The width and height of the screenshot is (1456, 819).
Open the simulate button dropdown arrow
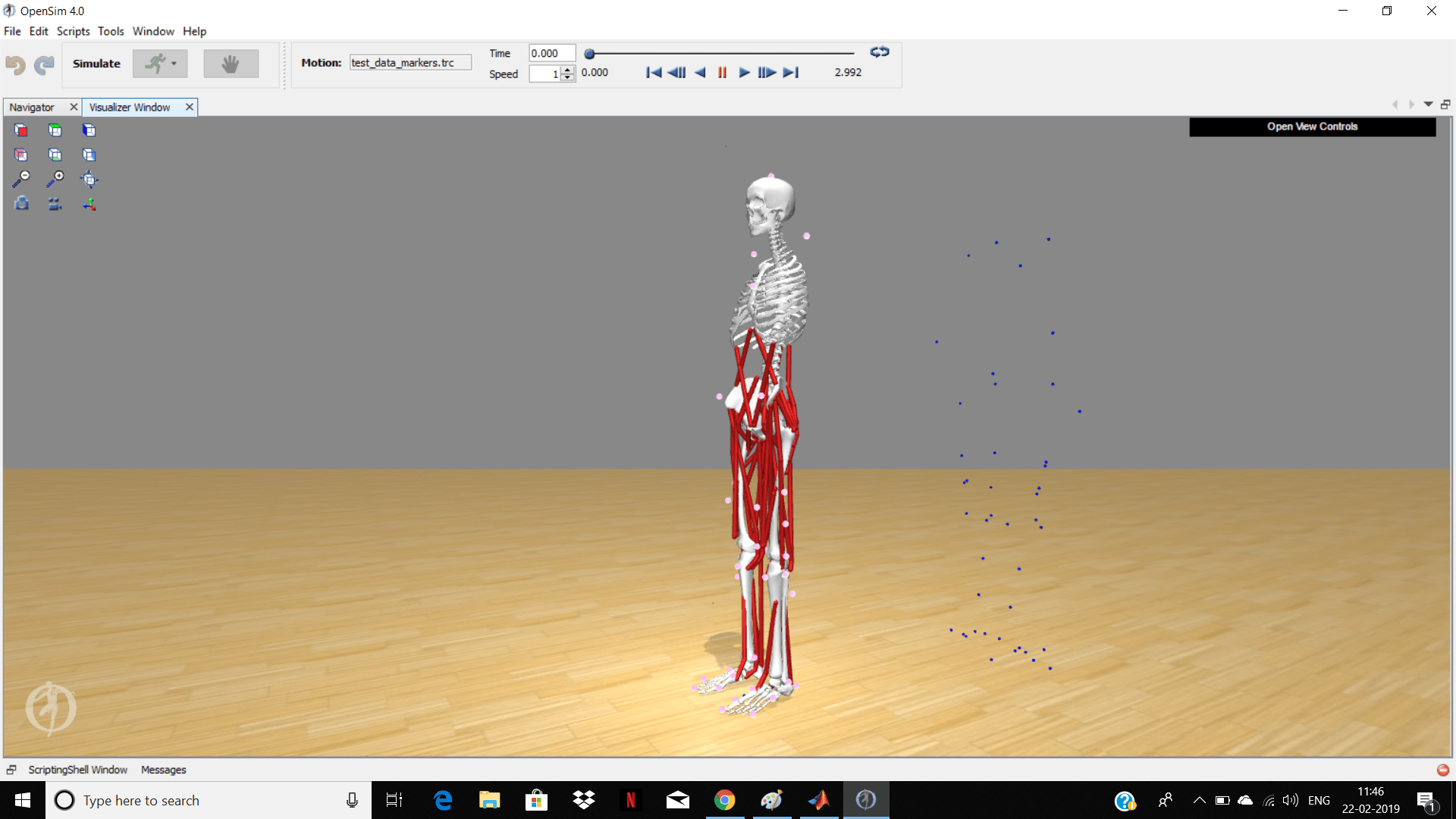click(174, 64)
